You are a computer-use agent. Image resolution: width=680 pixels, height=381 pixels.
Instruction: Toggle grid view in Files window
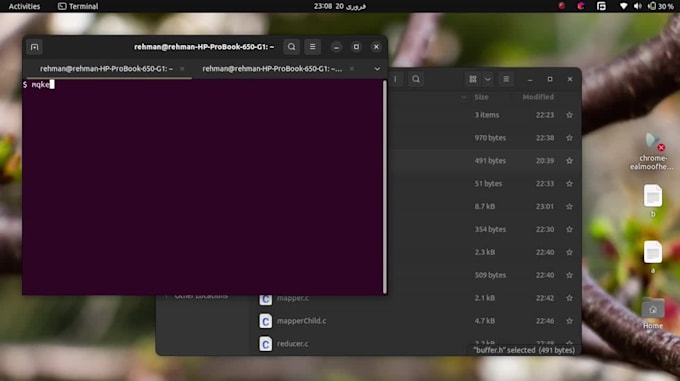473,79
